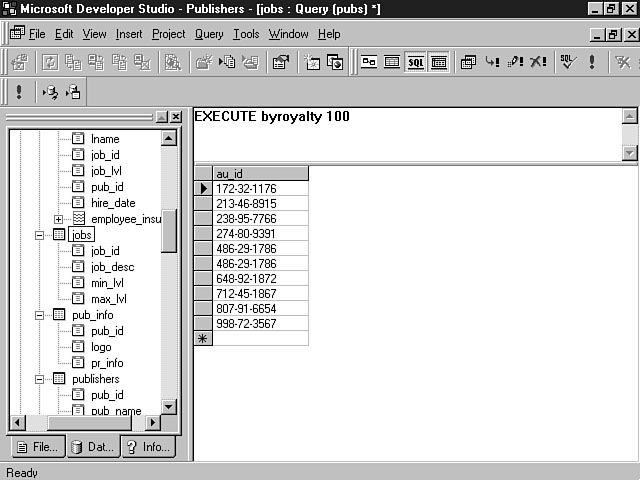Open the Query menu
The height and width of the screenshot is (480, 640).
[209, 34]
